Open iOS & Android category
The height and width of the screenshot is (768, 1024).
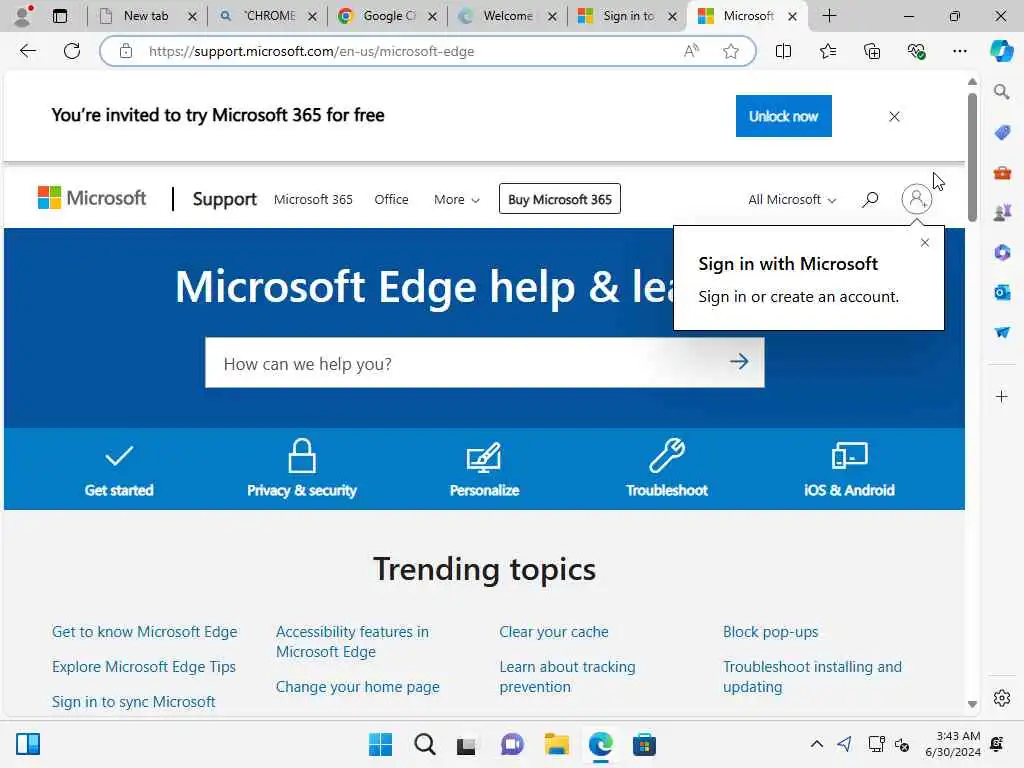849,469
